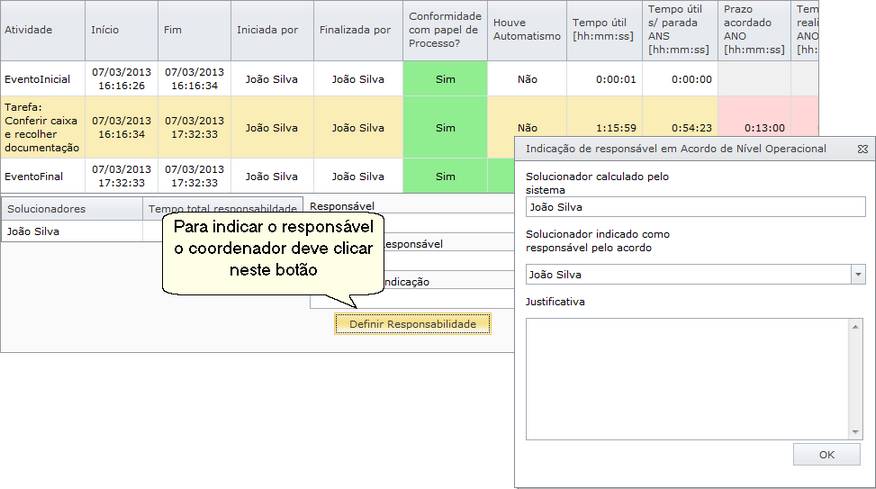Image resolution: width=876 pixels, height=489 pixels.
Task: Click Conformidade com papel de Processo header
Action: pyautogui.click(x=445, y=30)
